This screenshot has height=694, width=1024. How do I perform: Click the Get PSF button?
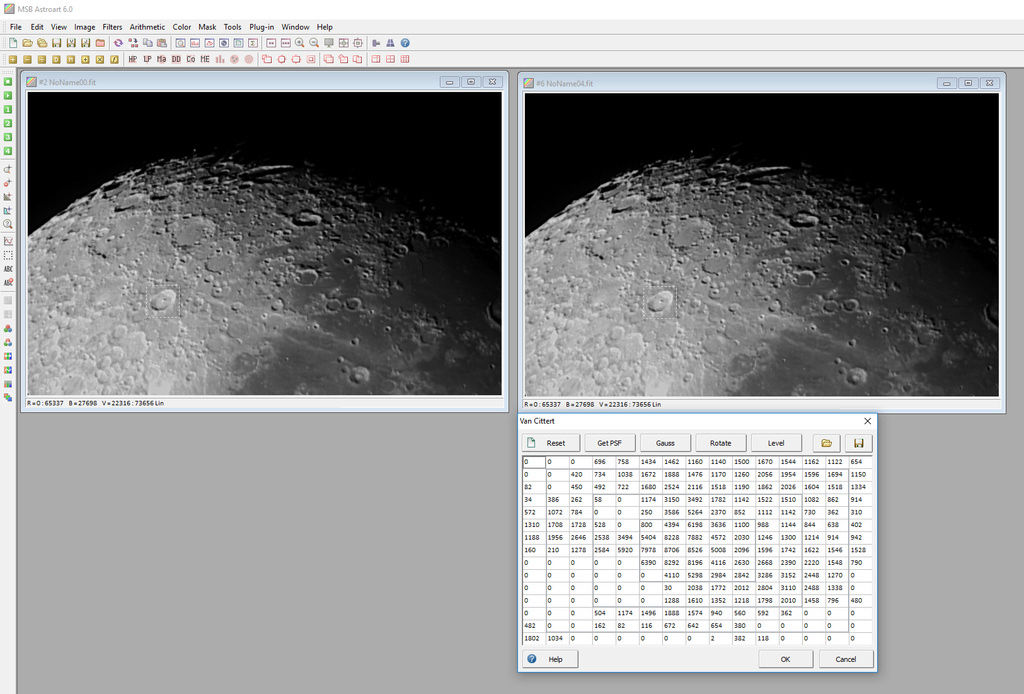609,443
